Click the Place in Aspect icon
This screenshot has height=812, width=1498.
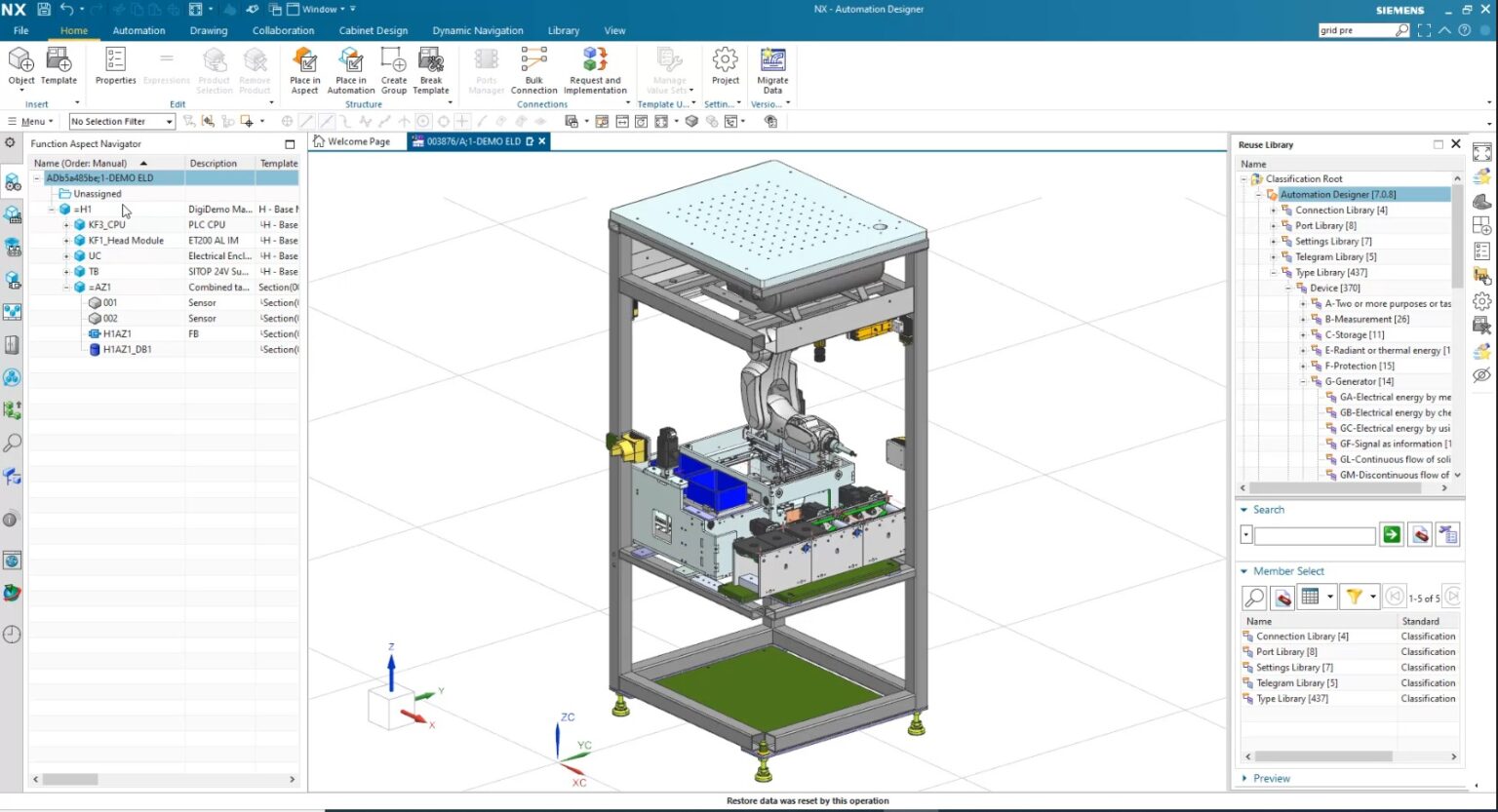pyautogui.click(x=304, y=62)
